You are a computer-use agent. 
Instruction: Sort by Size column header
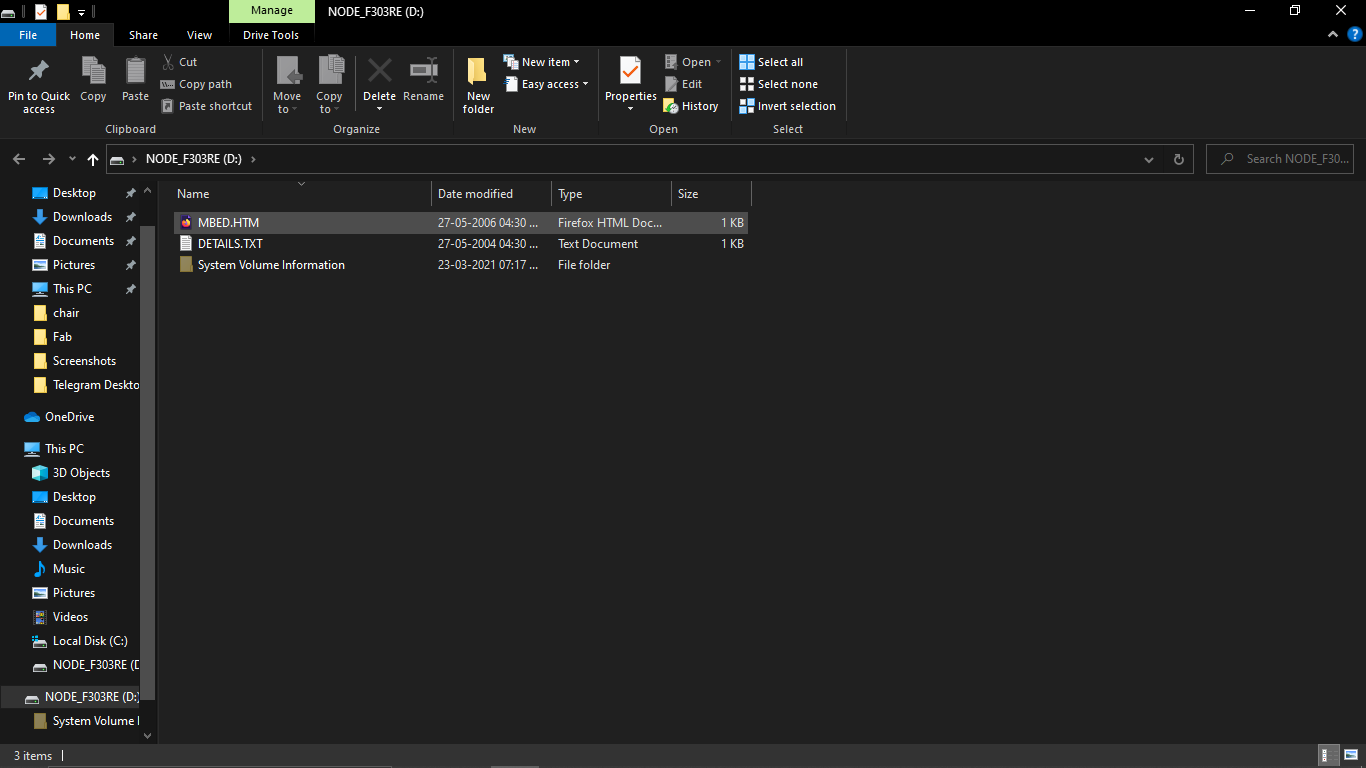(711, 194)
